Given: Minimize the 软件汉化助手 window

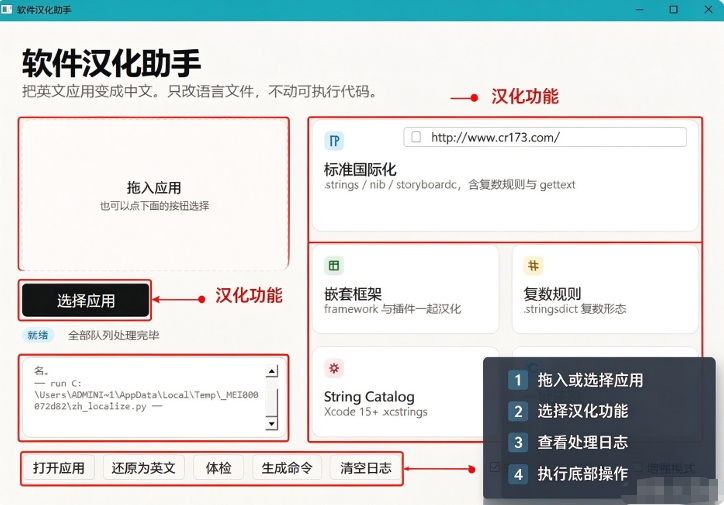Looking at the screenshot, I should (x=640, y=9).
